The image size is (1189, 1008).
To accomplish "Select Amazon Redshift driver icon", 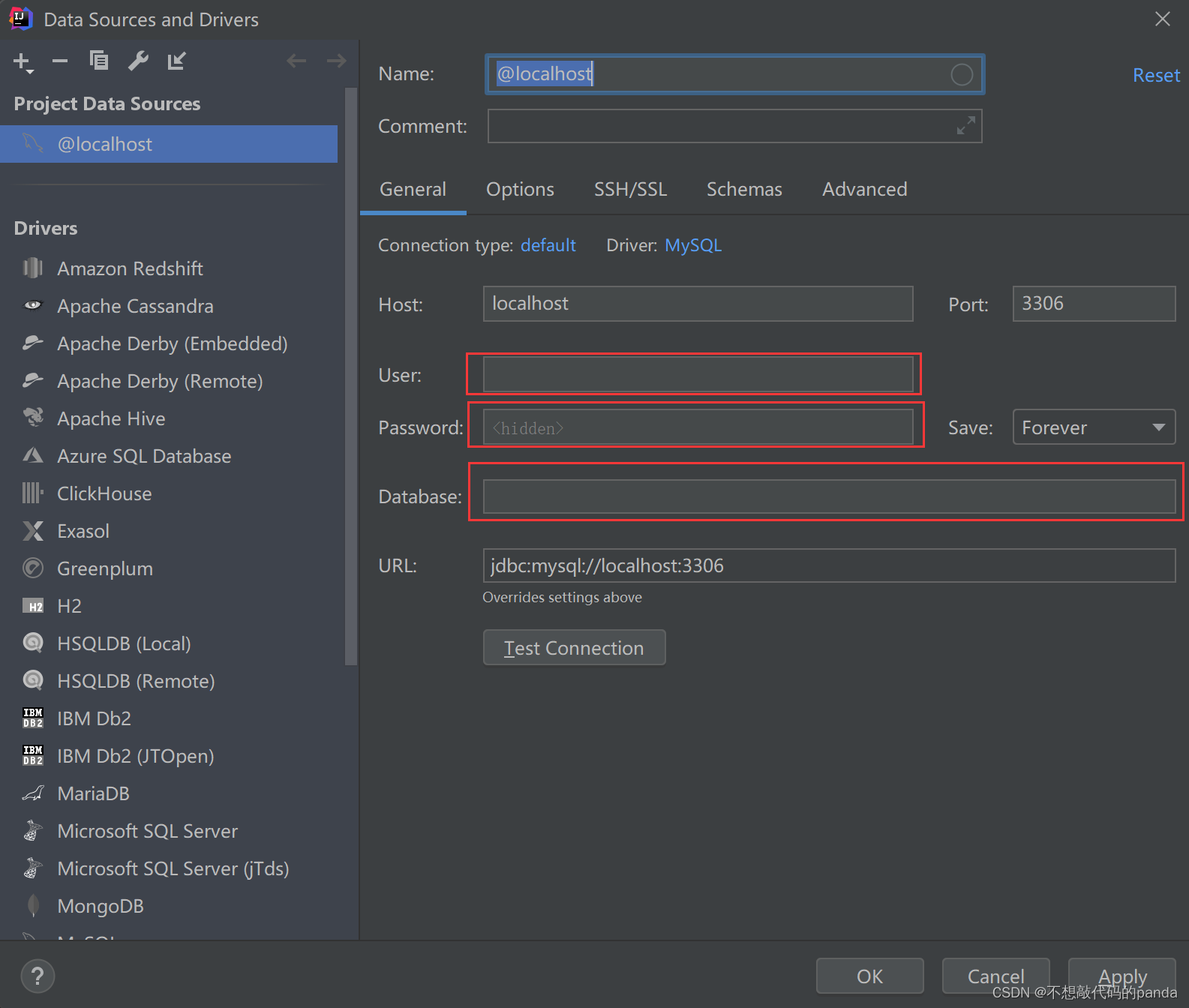I will 33,268.
